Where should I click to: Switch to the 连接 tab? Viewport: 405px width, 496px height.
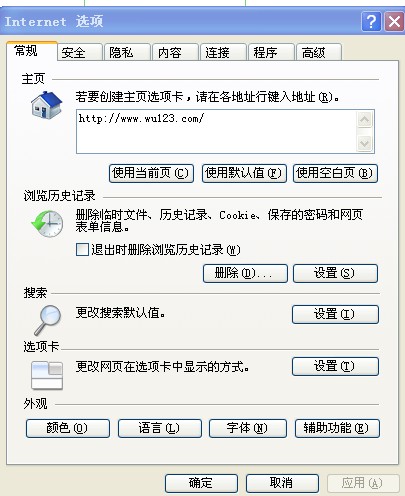point(223,53)
